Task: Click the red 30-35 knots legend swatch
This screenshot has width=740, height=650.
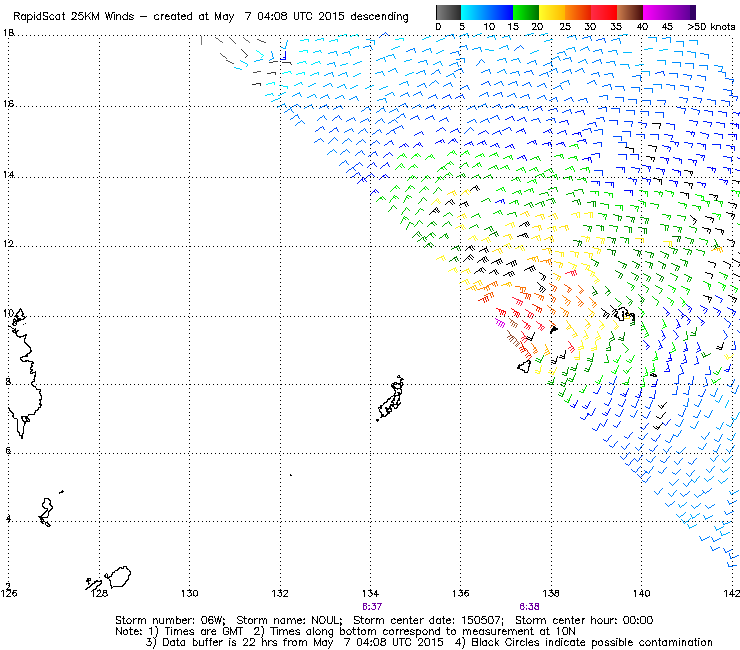Action: tap(604, 12)
